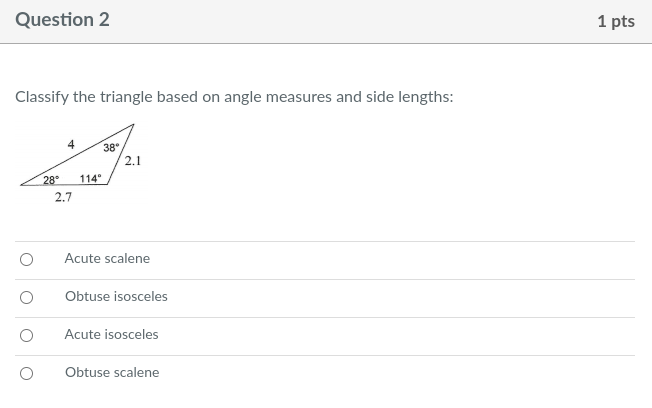Select the Acute scalene radio button
The image size is (652, 408).
[27, 259]
